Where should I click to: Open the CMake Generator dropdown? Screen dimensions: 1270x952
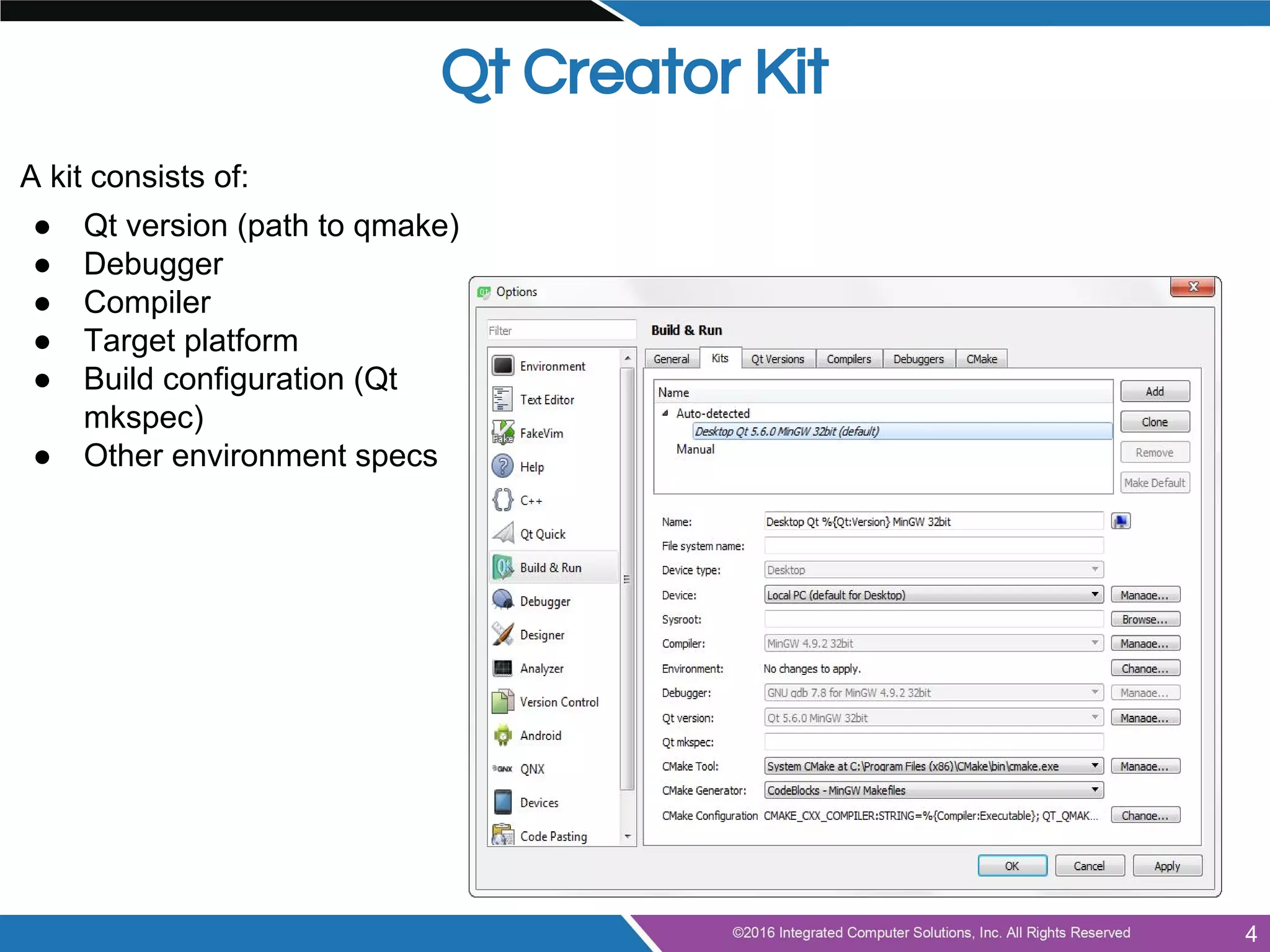pos(933,790)
